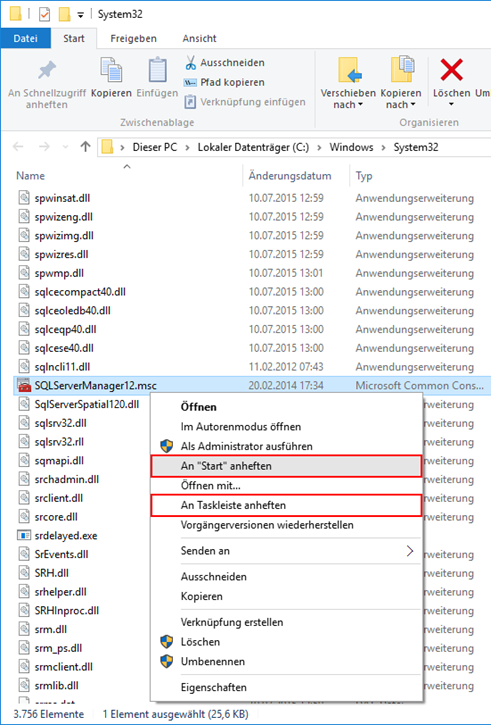491x725 pixels.
Task: Click the SQLServerManager12.msc file icon
Action: pyautogui.click(x=24, y=386)
